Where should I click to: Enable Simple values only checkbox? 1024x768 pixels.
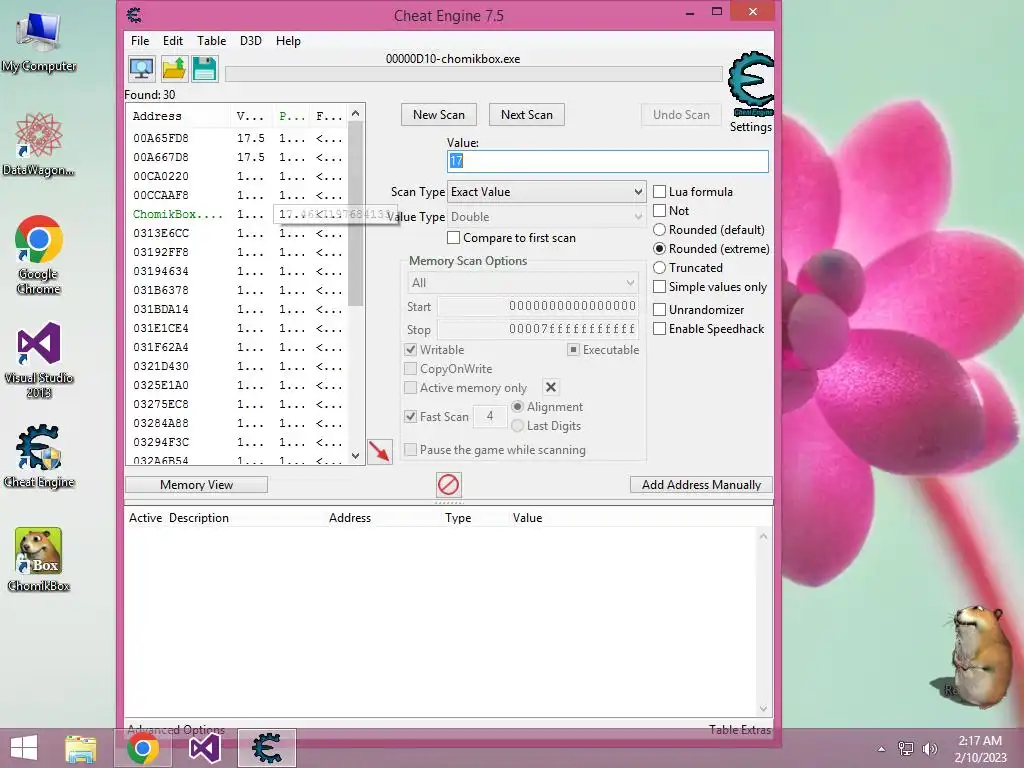(660, 286)
